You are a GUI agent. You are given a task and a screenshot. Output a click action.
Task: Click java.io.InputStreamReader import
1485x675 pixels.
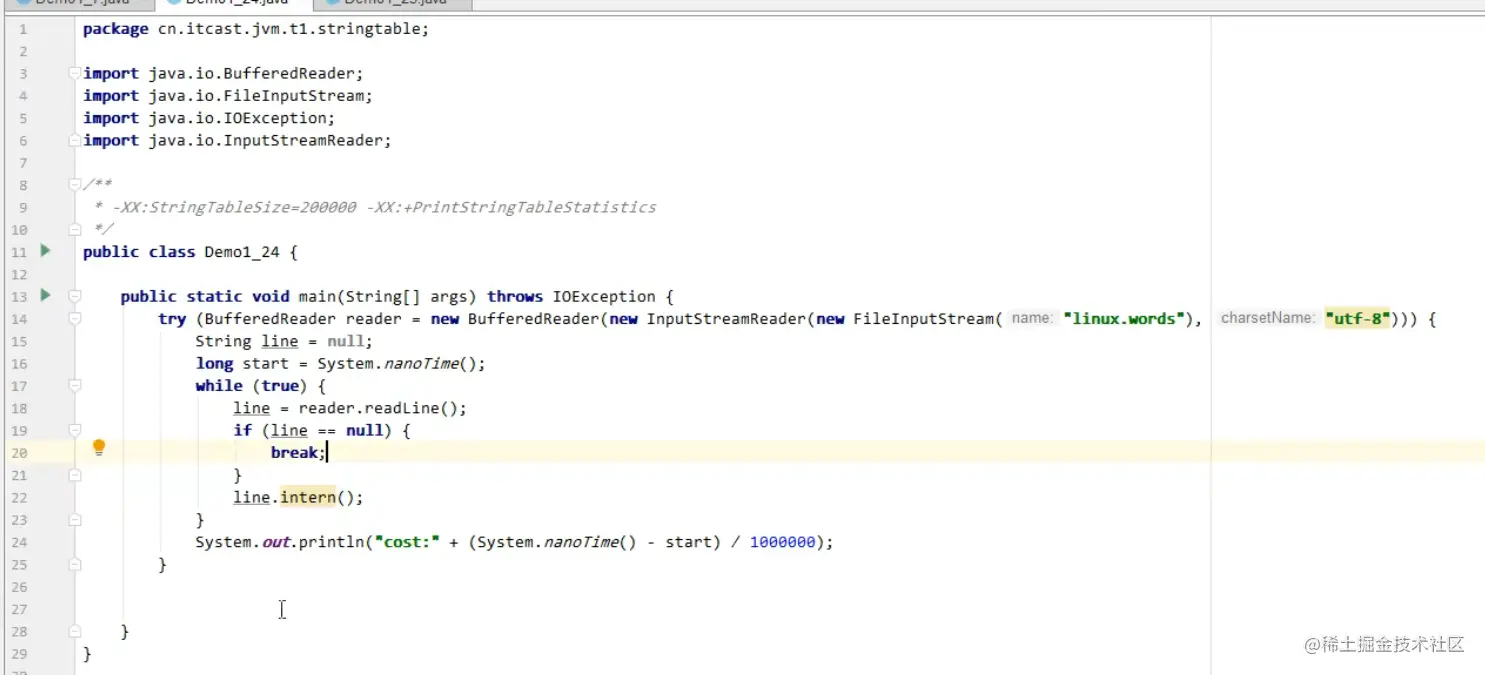[x=265, y=140]
